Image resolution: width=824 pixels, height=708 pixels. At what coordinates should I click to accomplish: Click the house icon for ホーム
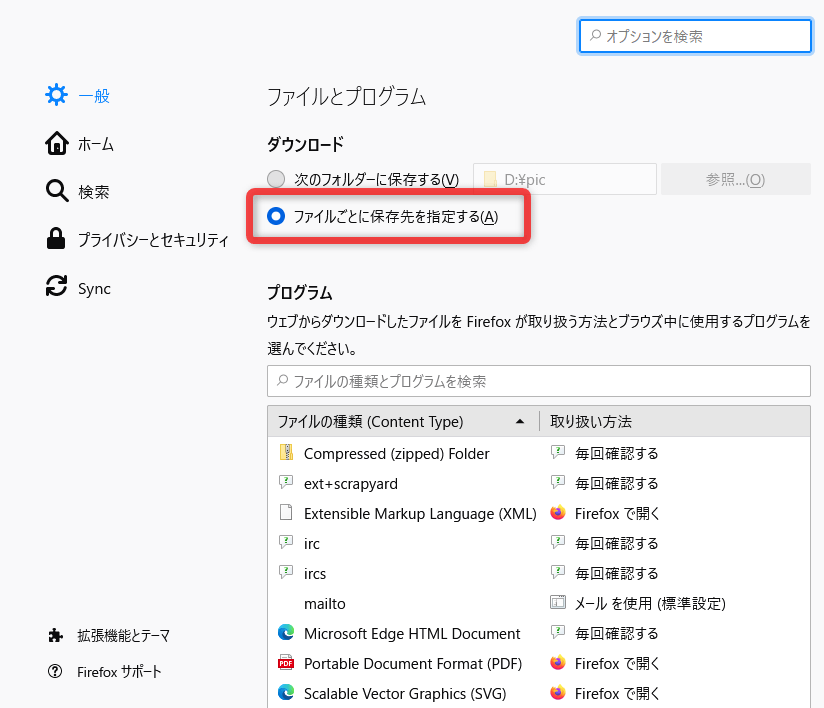(x=56, y=143)
